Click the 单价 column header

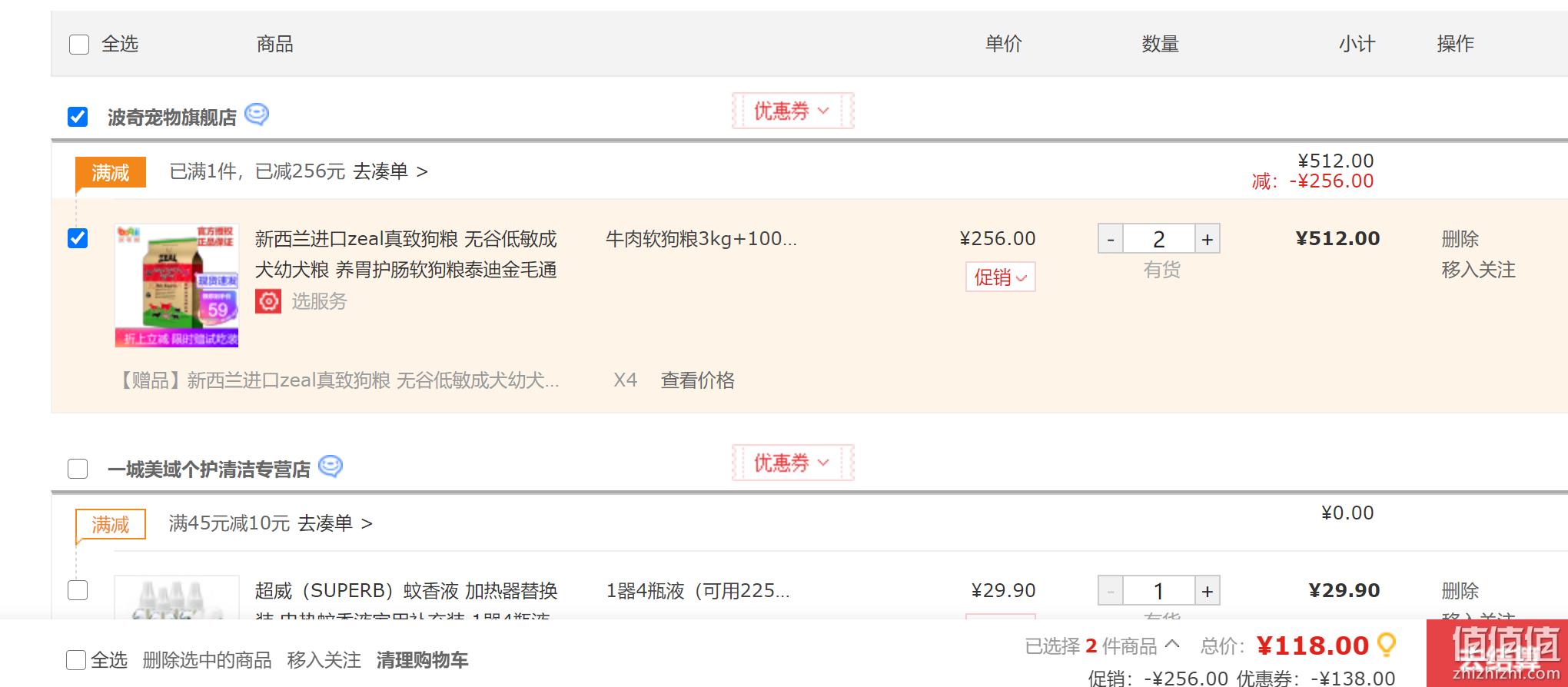tap(1004, 44)
